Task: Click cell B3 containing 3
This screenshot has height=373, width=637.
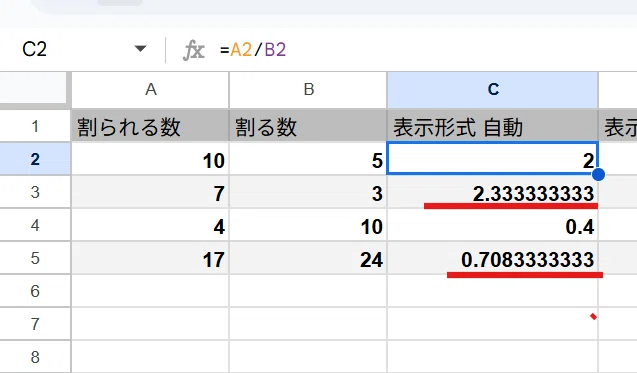Action: (x=308, y=192)
